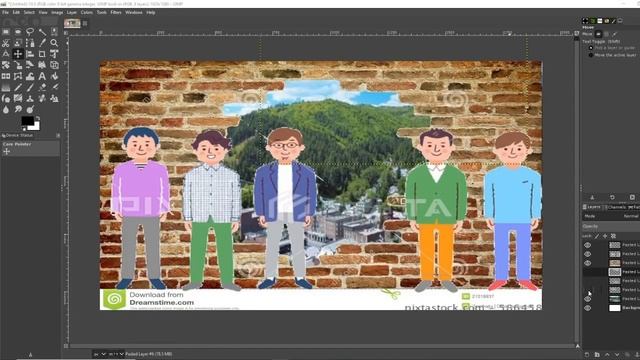The height and width of the screenshot is (360, 640).
Task: Create a new layer button
Action: pyautogui.click(x=587, y=355)
